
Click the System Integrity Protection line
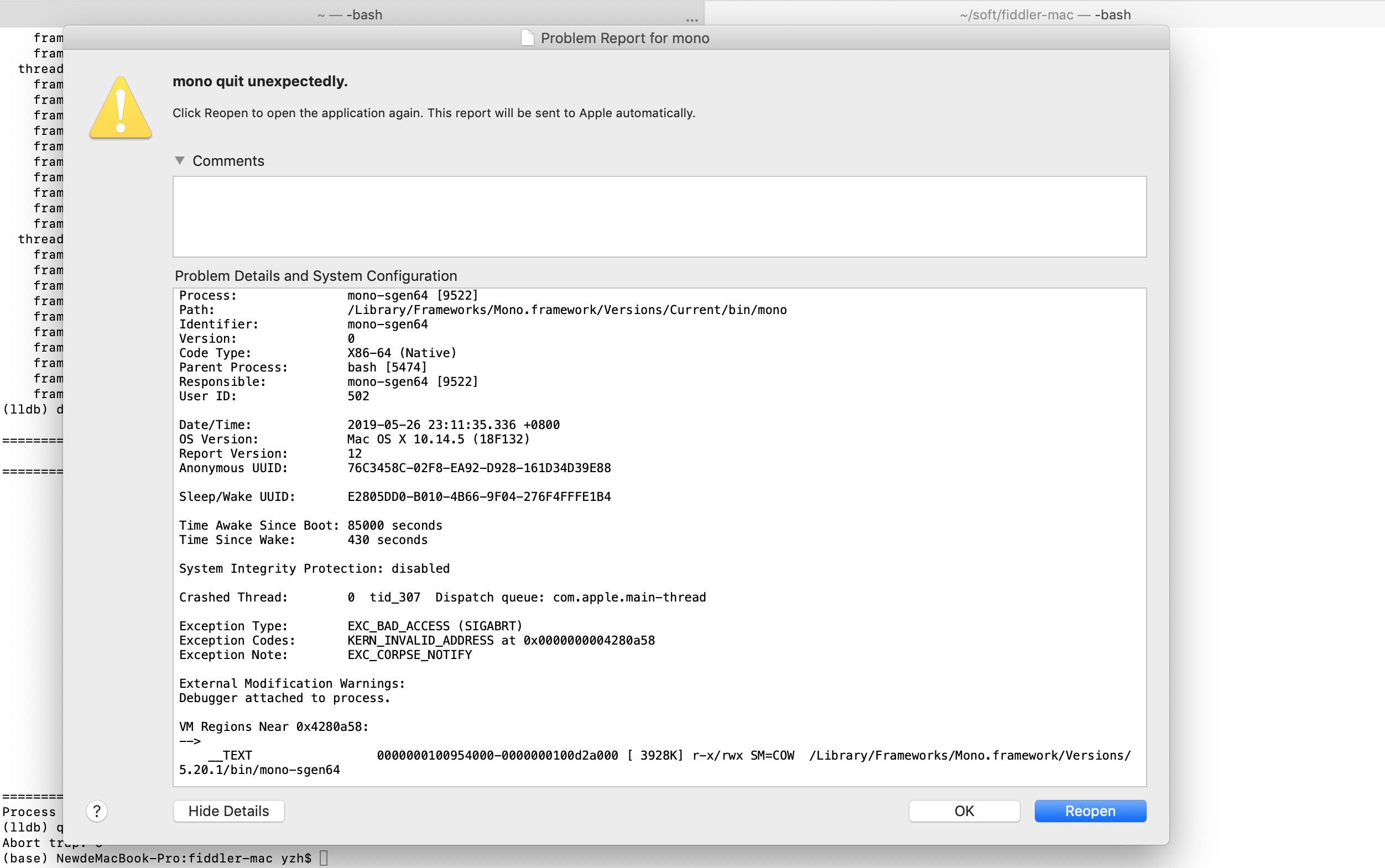(x=314, y=568)
